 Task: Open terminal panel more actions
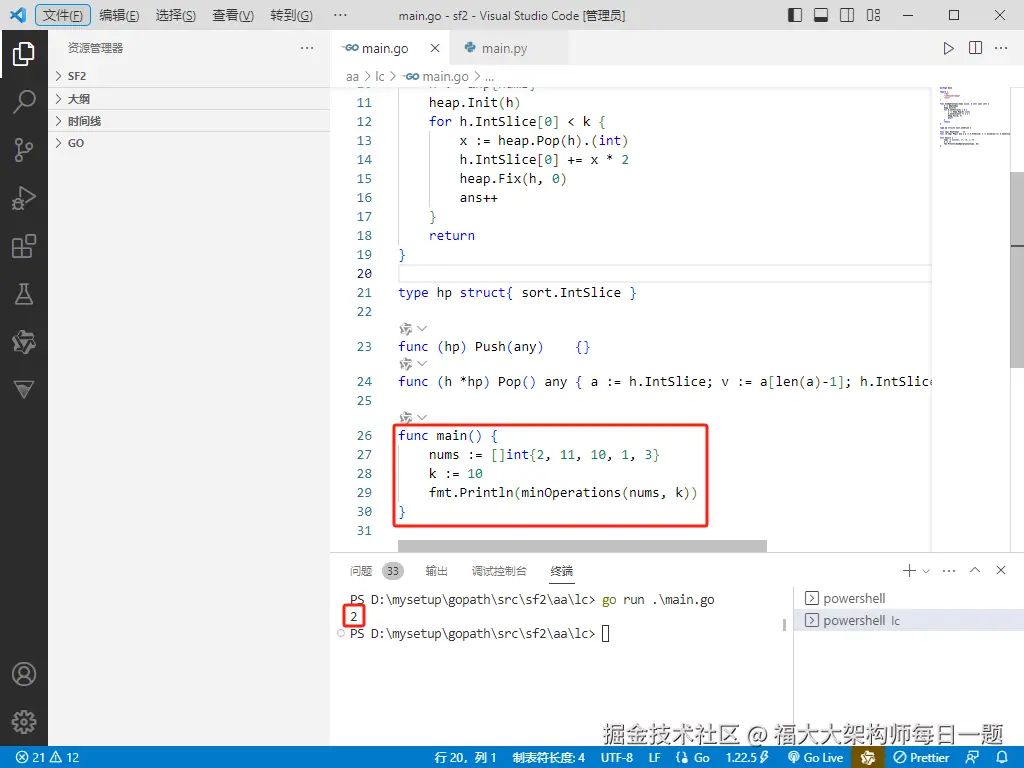point(949,571)
